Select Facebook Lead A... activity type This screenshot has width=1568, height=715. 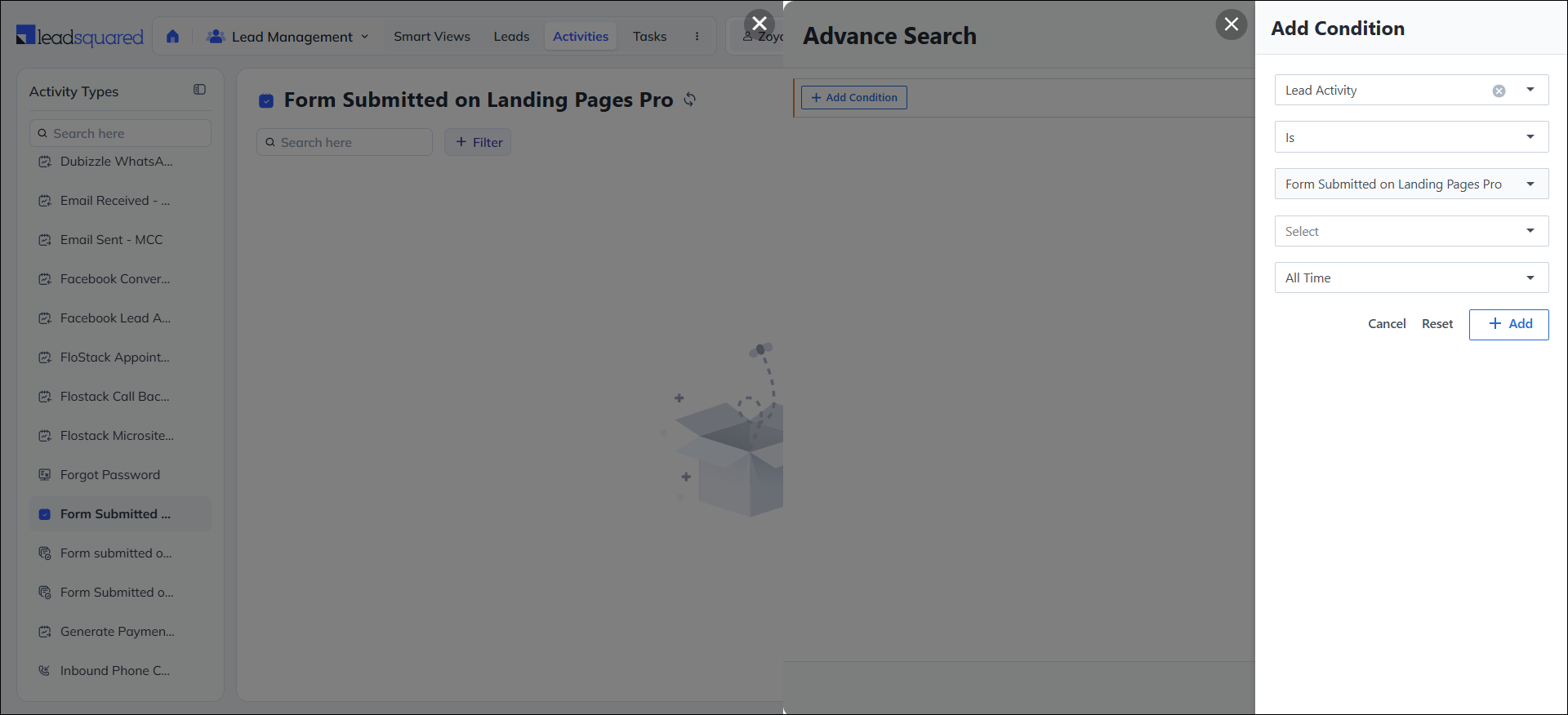[x=120, y=318]
